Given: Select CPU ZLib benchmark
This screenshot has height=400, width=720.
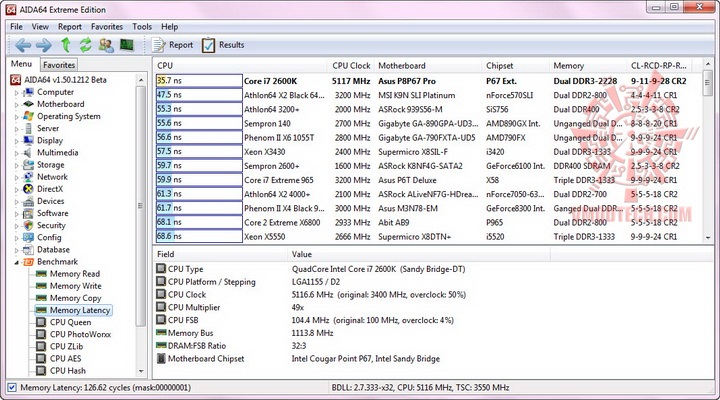Looking at the screenshot, I should (x=60, y=346).
